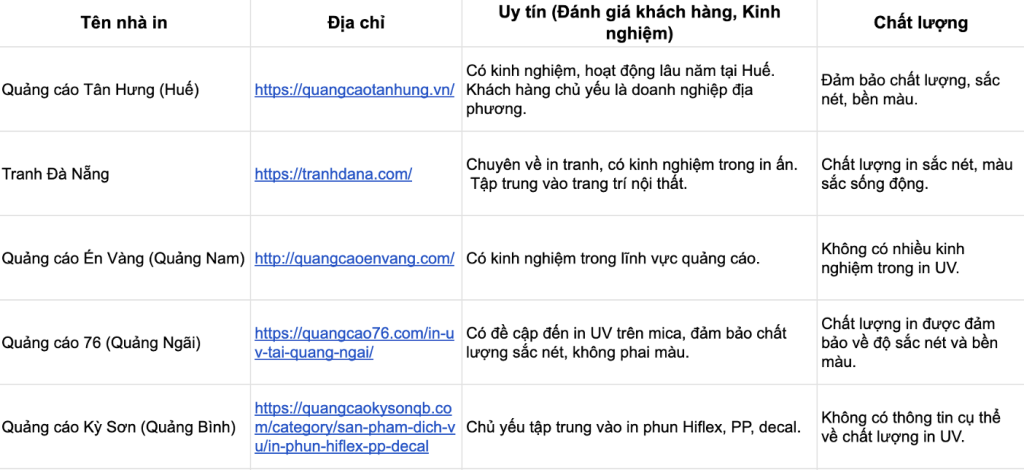The width and height of the screenshot is (1024, 470).
Task: Click the 'Chủ yếu tập trung vào in phun' cell
Action: 639,427
